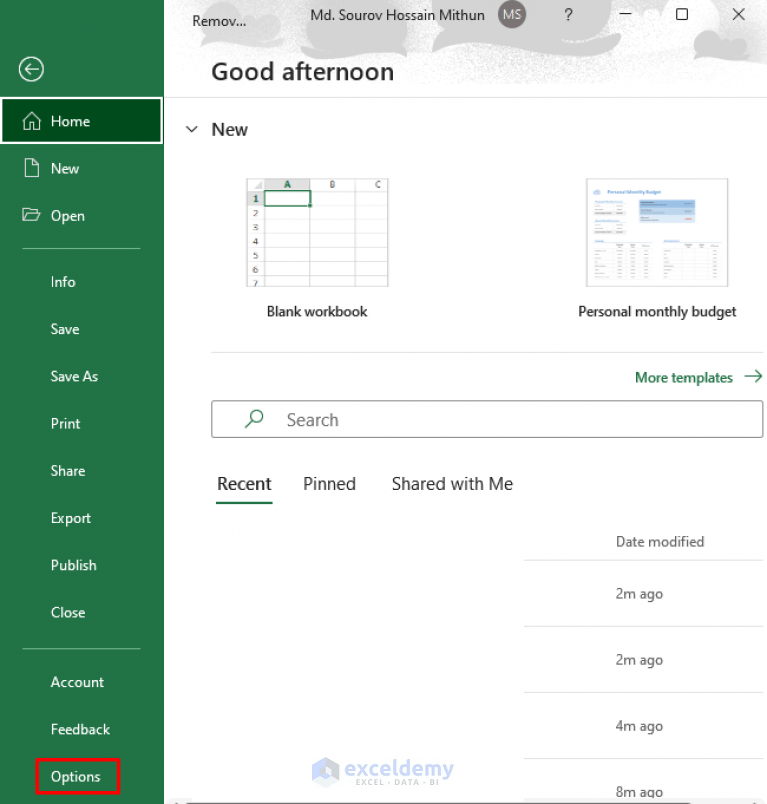Open the Feedback page
Viewport: 767px width, 804px height.
(80, 729)
